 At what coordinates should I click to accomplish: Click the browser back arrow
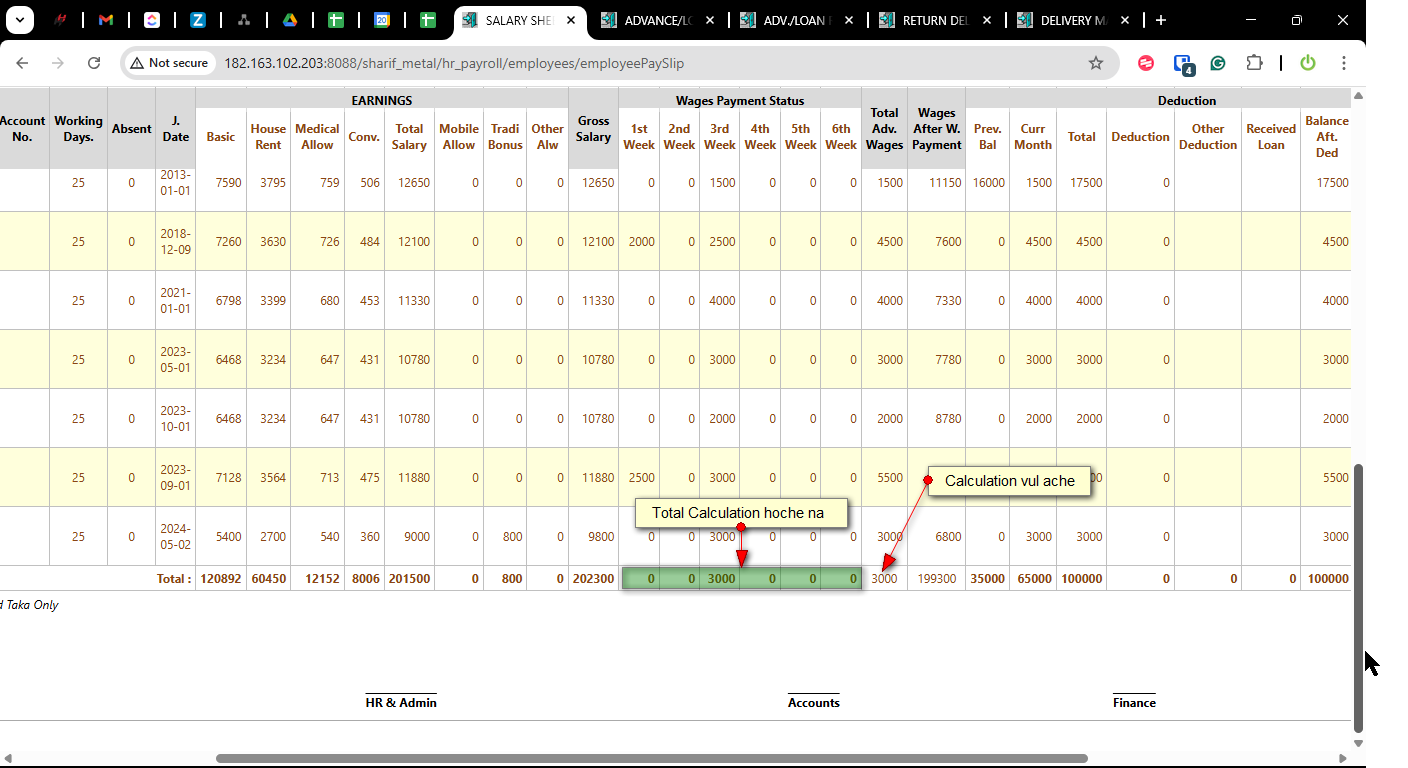coord(22,63)
